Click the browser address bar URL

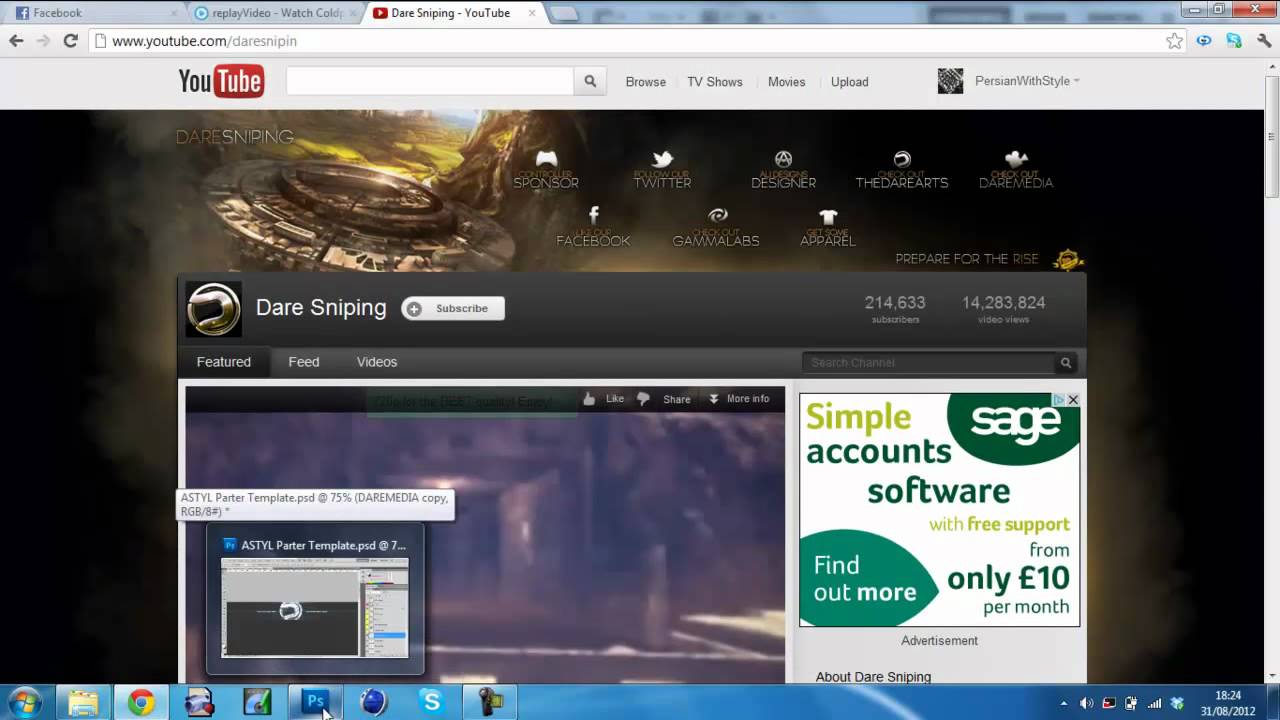click(x=204, y=41)
